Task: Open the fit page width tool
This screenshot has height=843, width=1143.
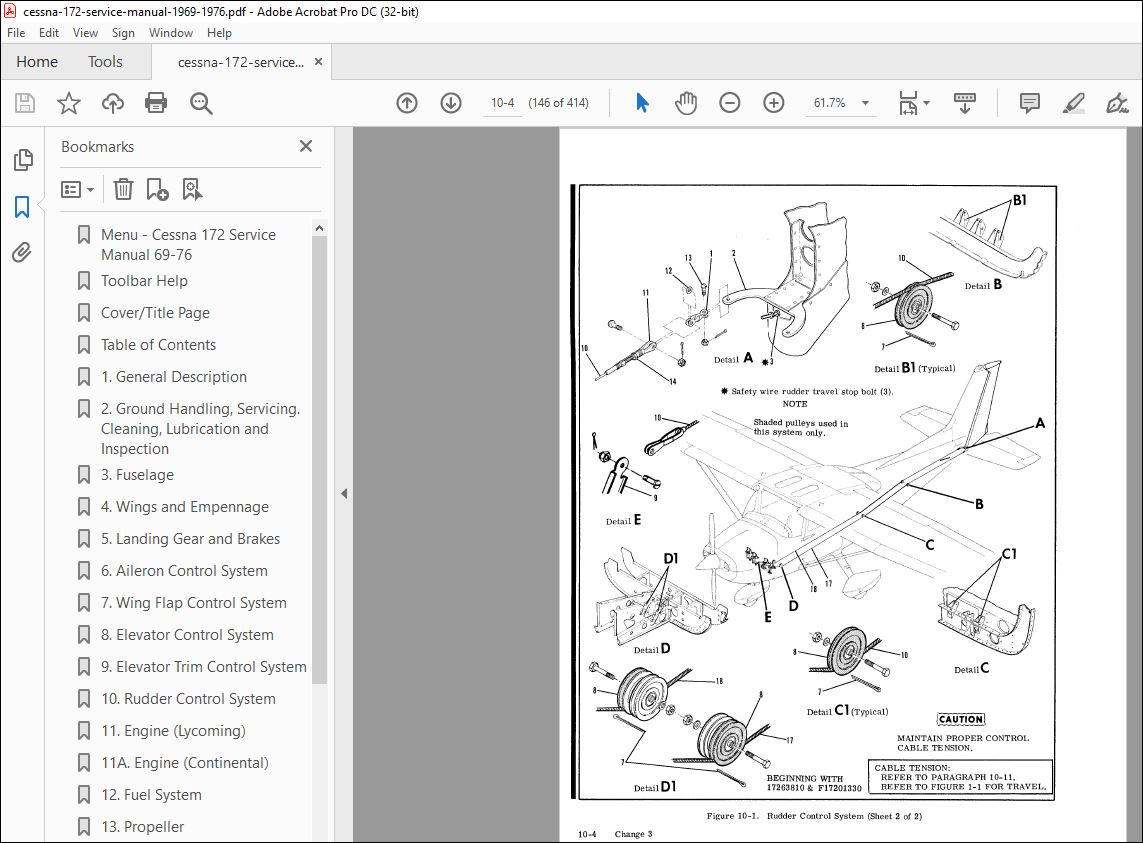Action: [908, 103]
